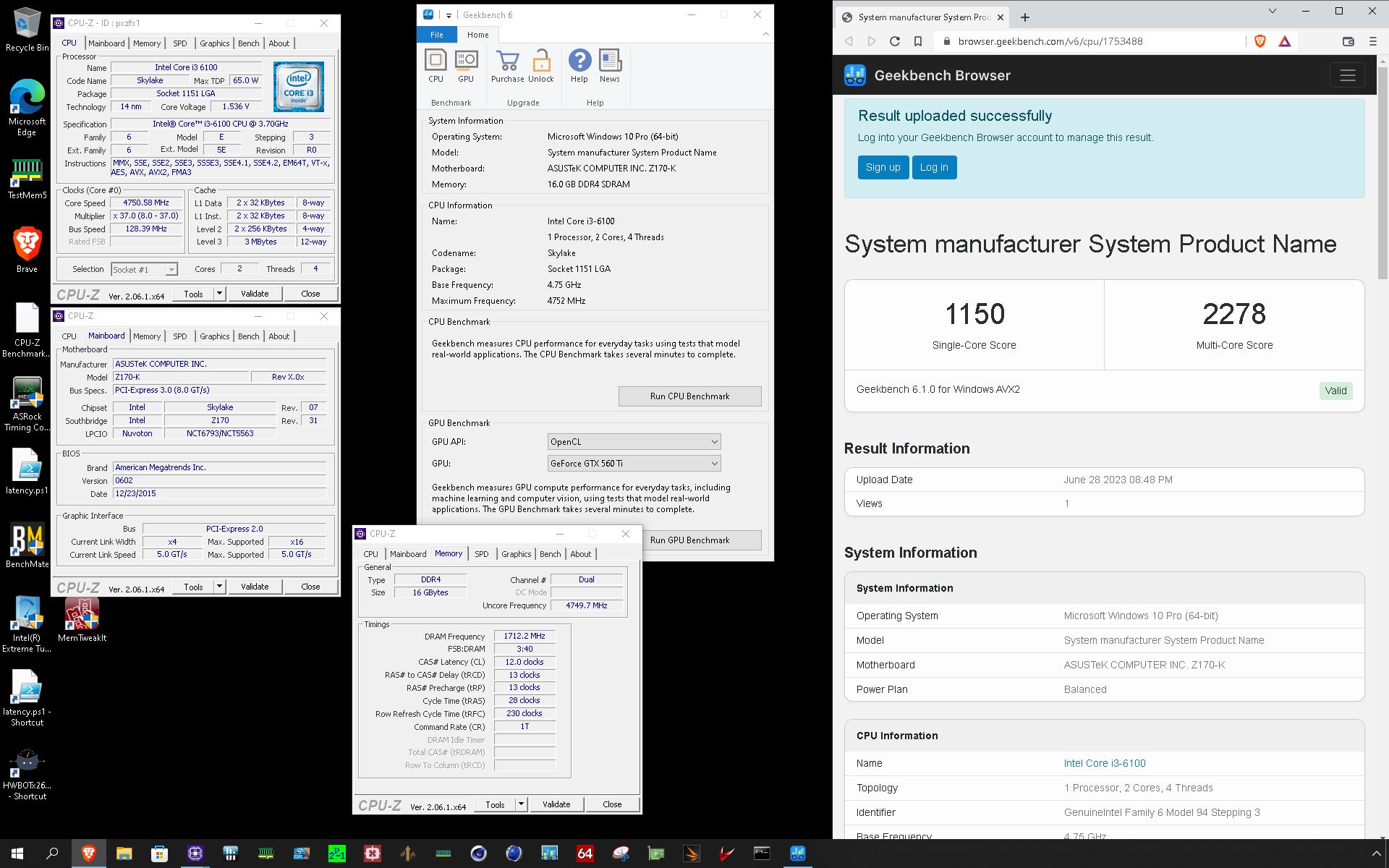
Task: Click Validate in CPU-Z Memory window
Action: [x=556, y=804]
